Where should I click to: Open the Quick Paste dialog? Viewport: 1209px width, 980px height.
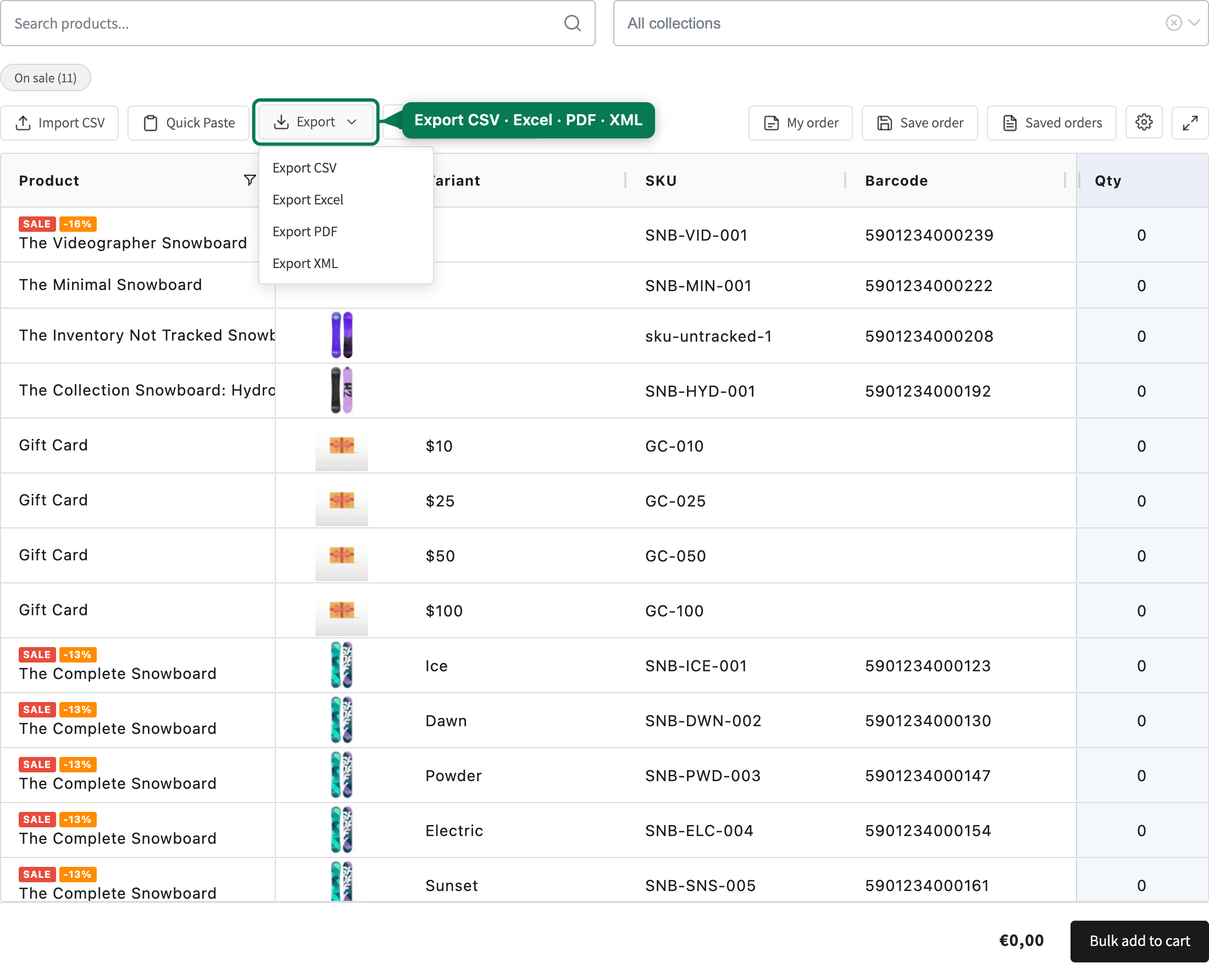(x=188, y=122)
